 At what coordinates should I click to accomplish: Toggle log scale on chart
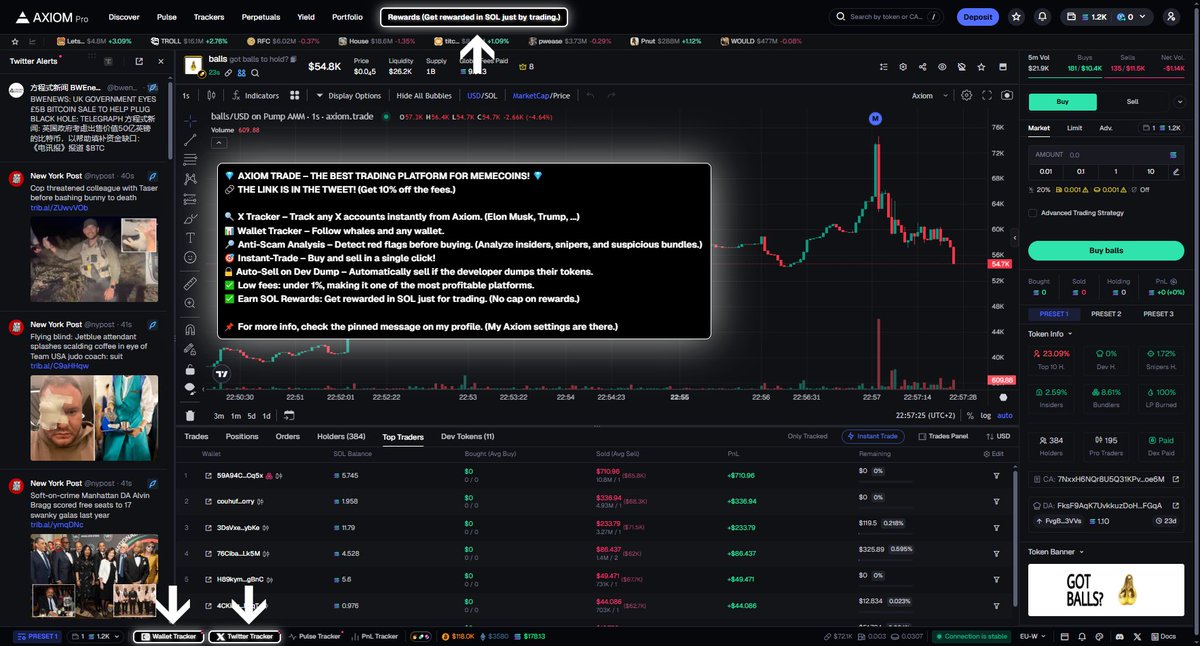(987, 415)
